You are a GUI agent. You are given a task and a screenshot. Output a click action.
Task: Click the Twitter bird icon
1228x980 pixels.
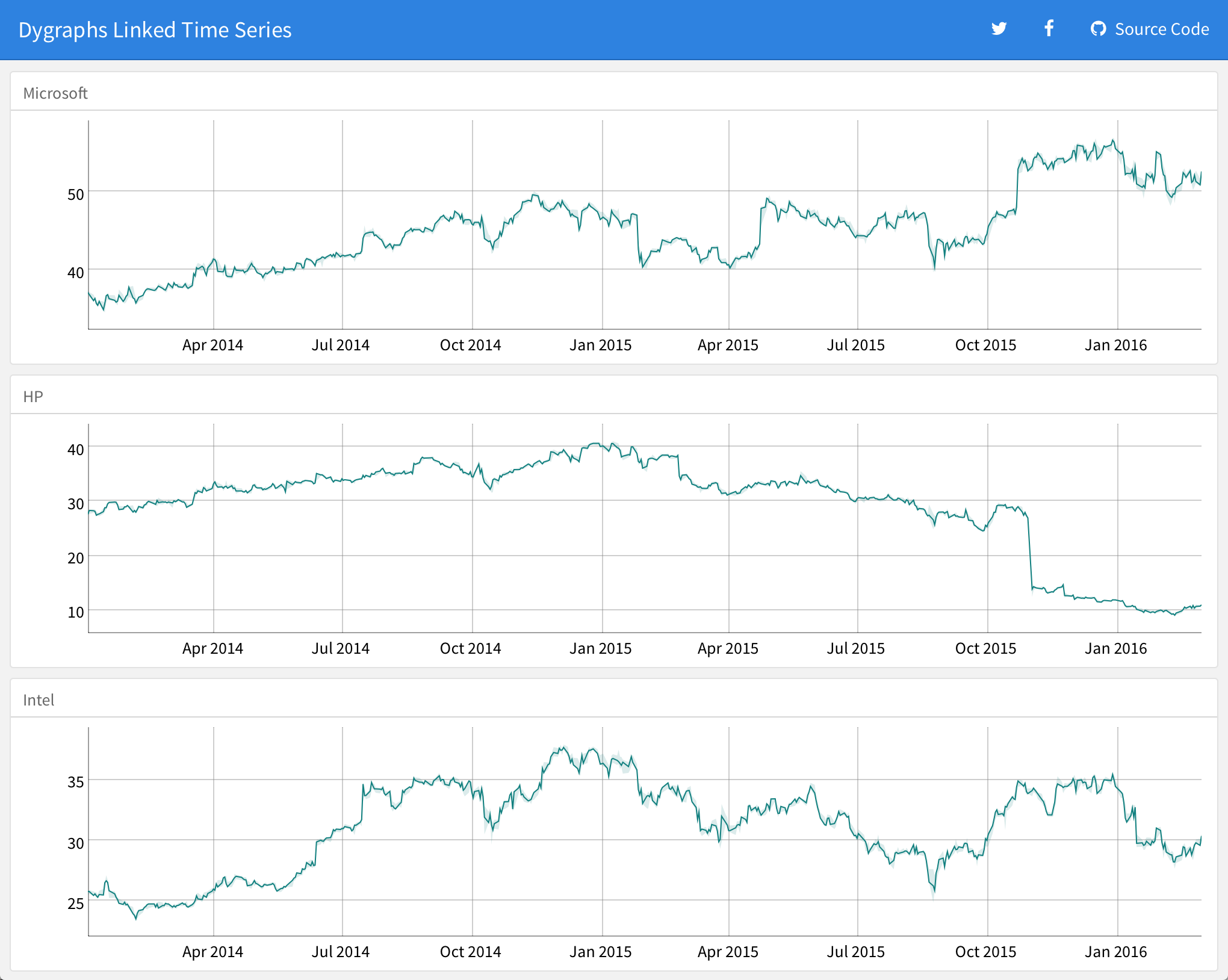(x=999, y=29)
